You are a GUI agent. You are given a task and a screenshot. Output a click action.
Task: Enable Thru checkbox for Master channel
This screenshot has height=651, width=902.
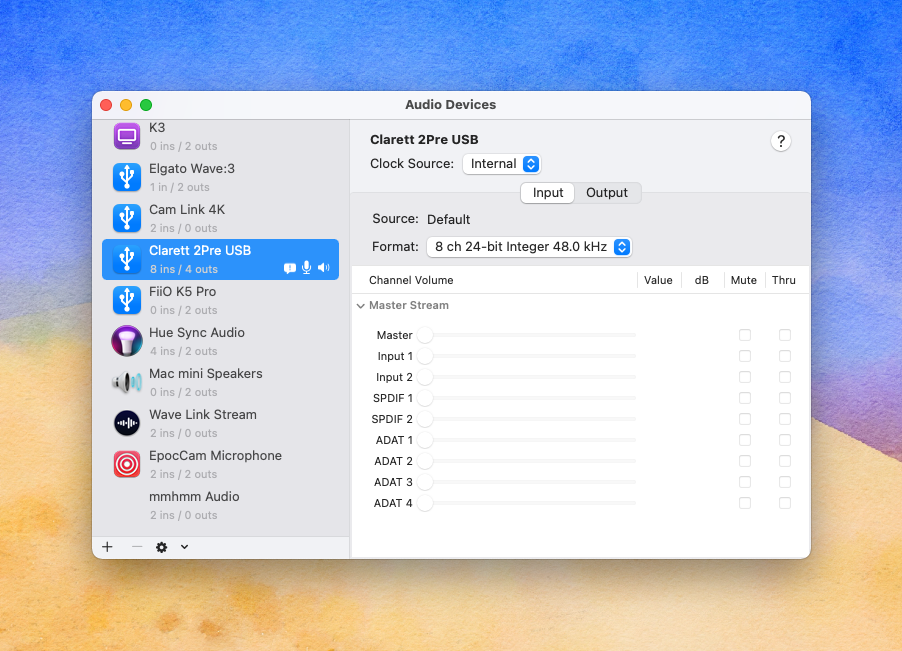coord(785,335)
